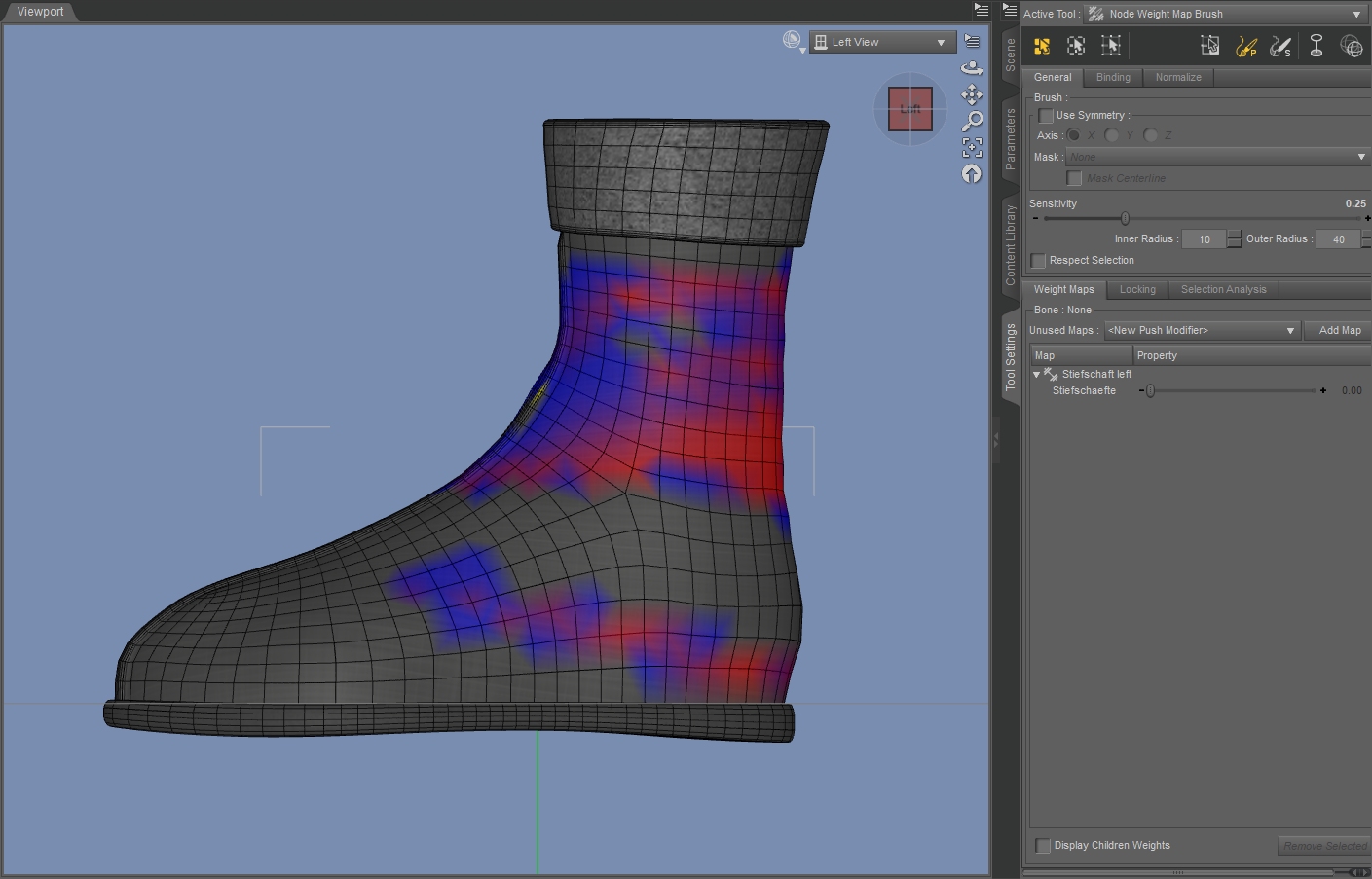Screen dimensions: 1372x879
Task: Click the Inner Radius input field
Action: pyautogui.click(x=1204, y=239)
